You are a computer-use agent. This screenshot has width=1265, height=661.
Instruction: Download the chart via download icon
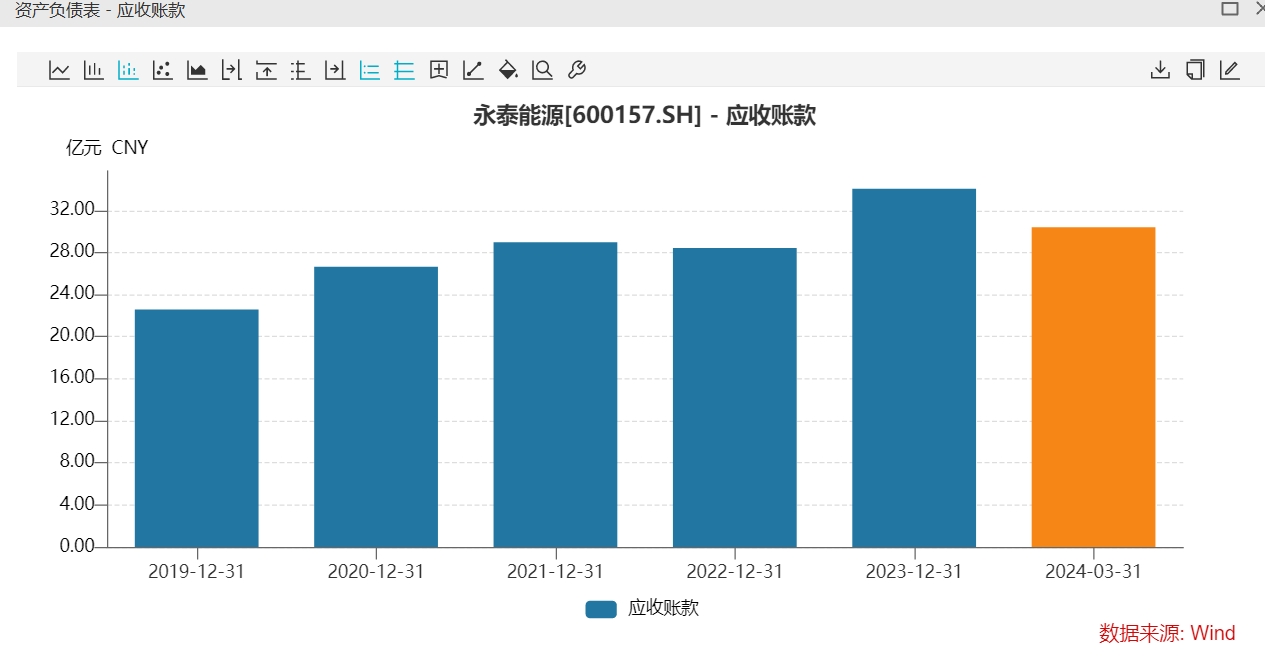(x=1160, y=70)
